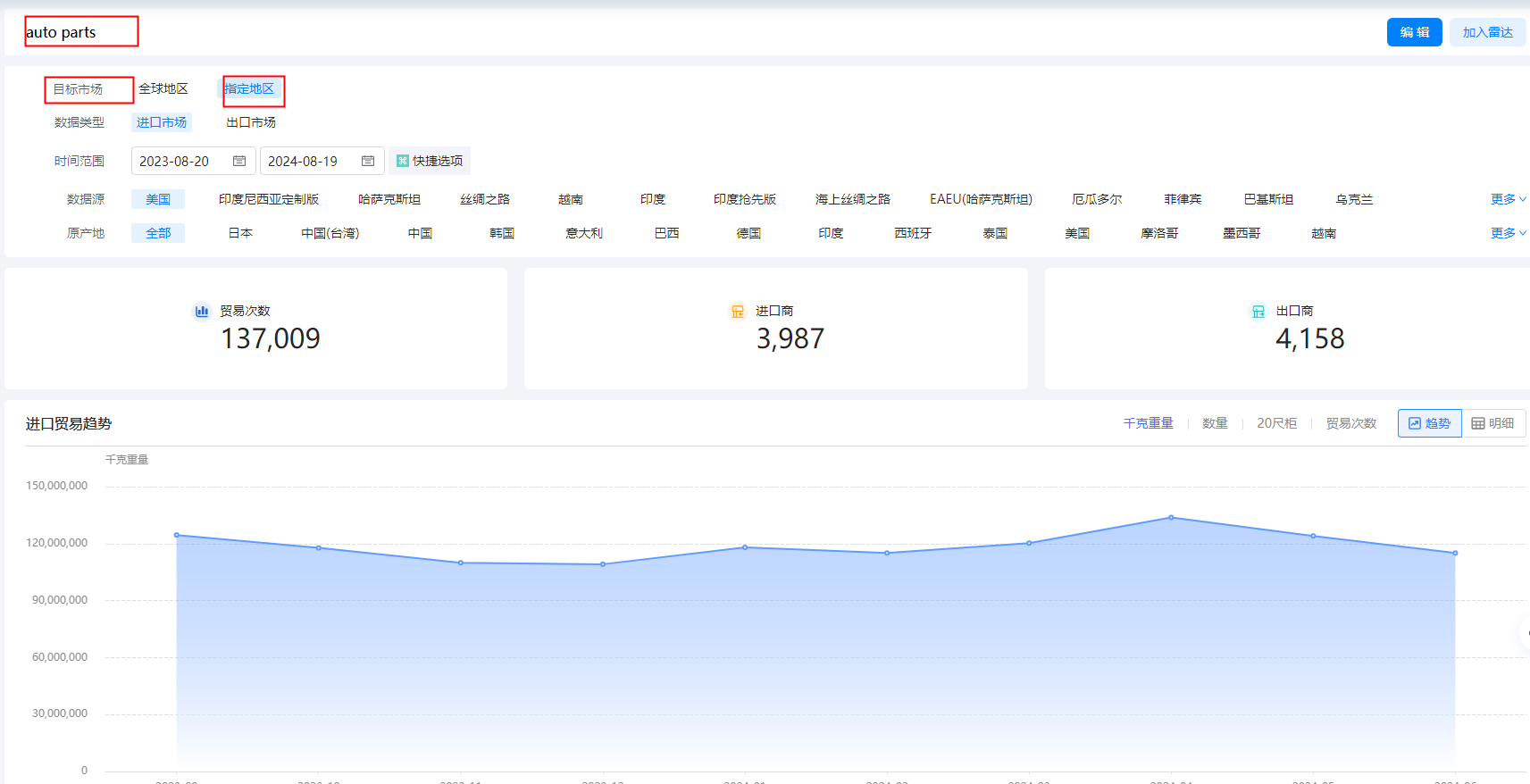Open calendar icon in end date field

(368, 161)
